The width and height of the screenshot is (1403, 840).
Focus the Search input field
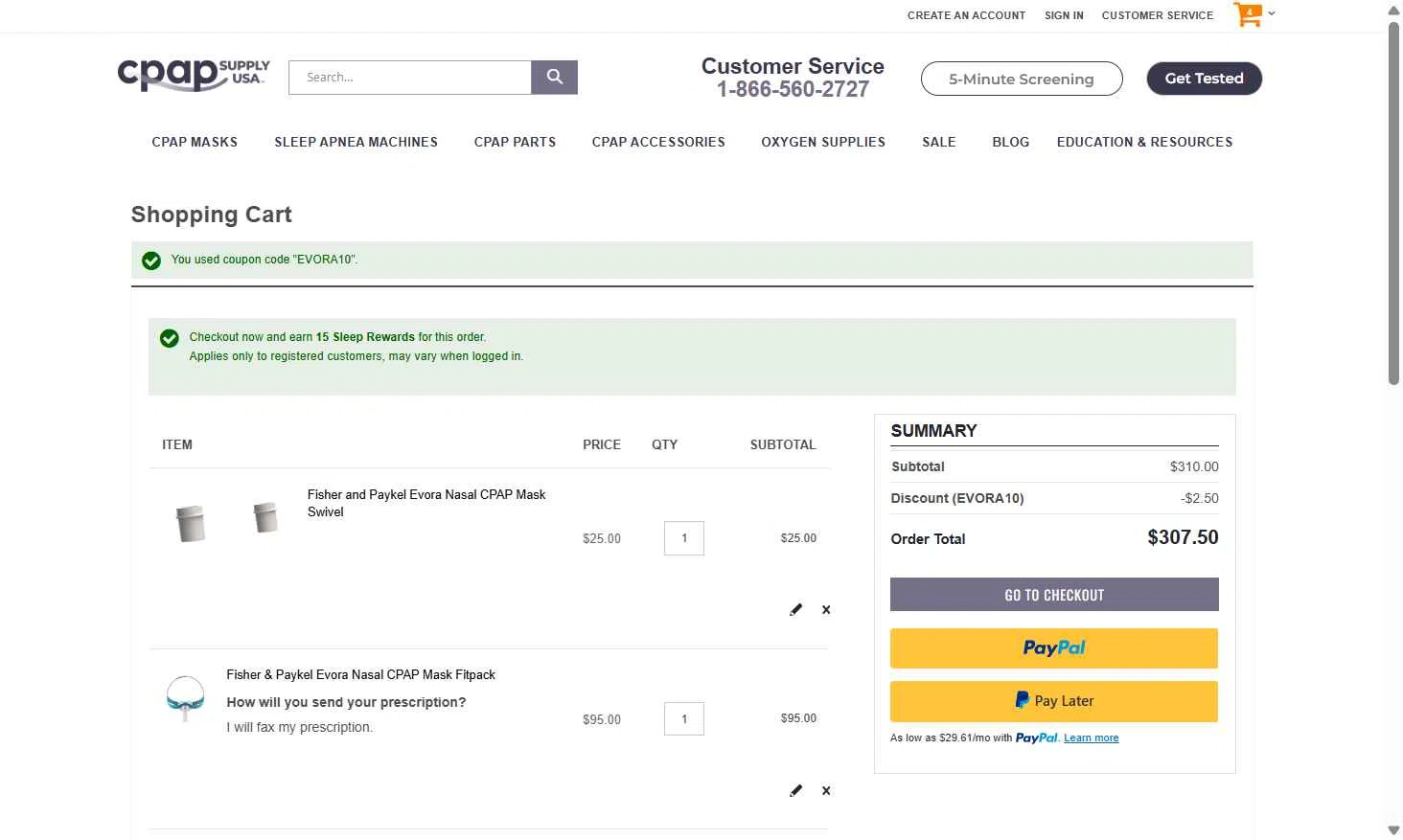pyautogui.click(x=410, y=78)
